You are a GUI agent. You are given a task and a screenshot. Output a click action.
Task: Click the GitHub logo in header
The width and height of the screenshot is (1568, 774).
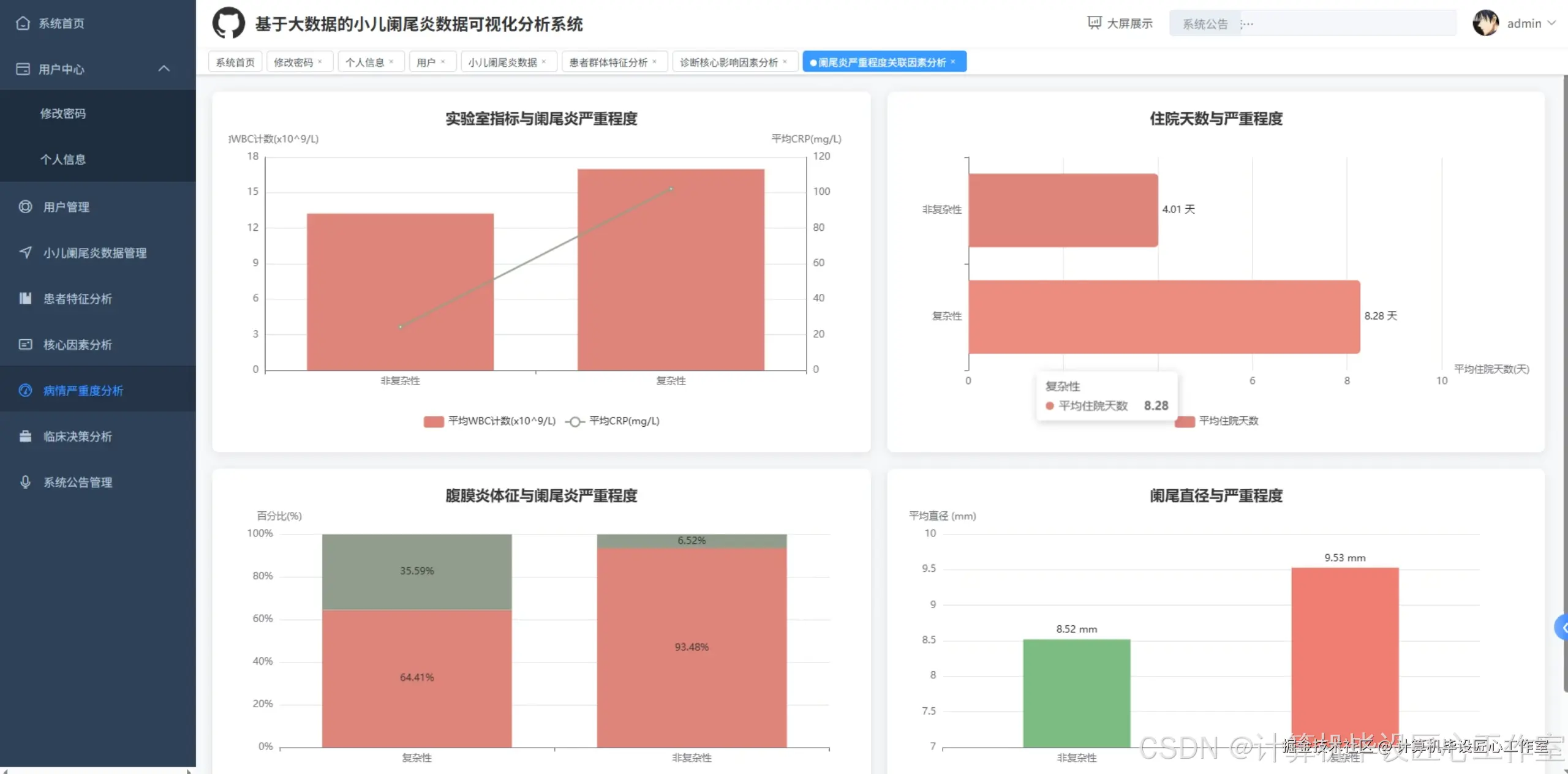click(x=228, y=23)
